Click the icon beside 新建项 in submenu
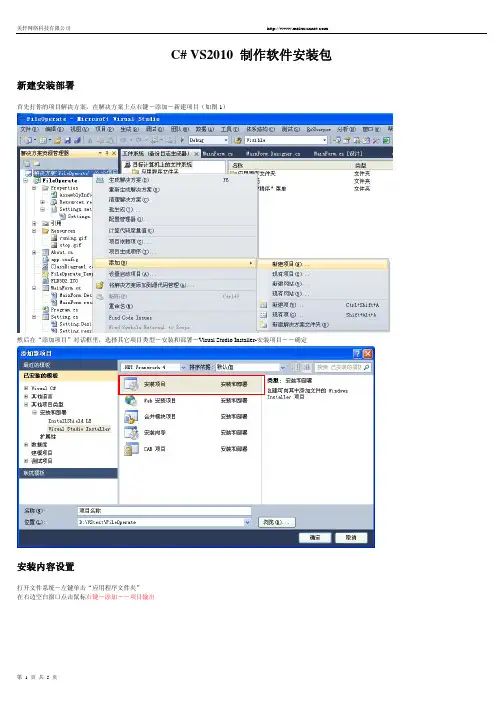 pos(263,305)
